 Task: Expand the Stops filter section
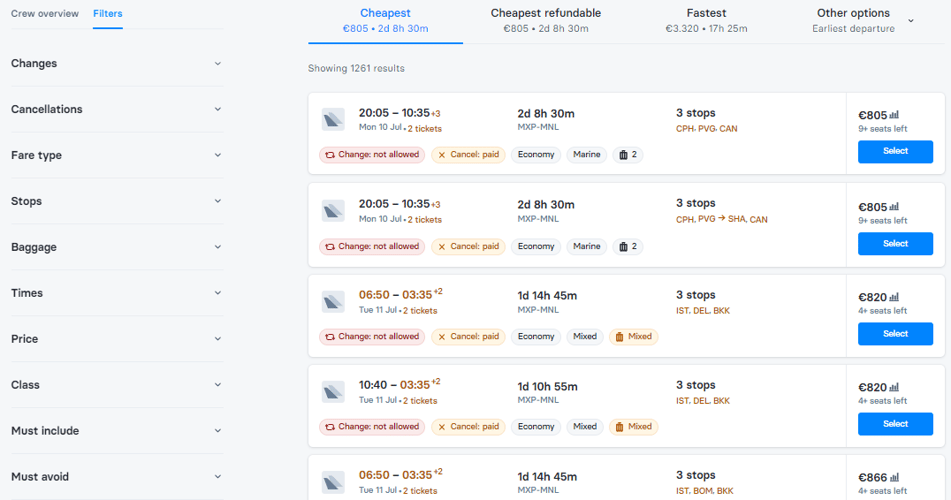click(116, 201)
